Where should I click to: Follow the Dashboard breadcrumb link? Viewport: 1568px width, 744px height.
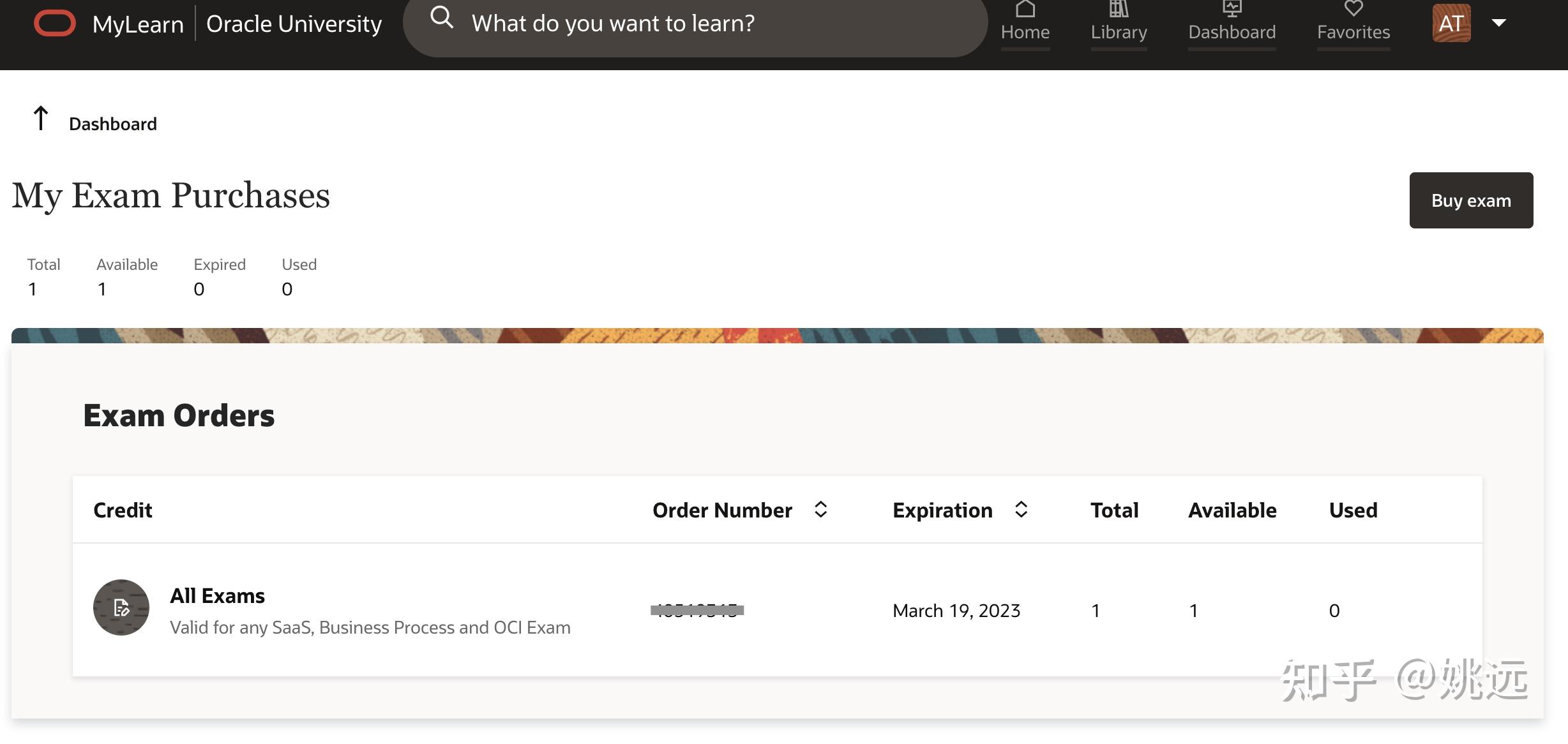coord(113,124)
